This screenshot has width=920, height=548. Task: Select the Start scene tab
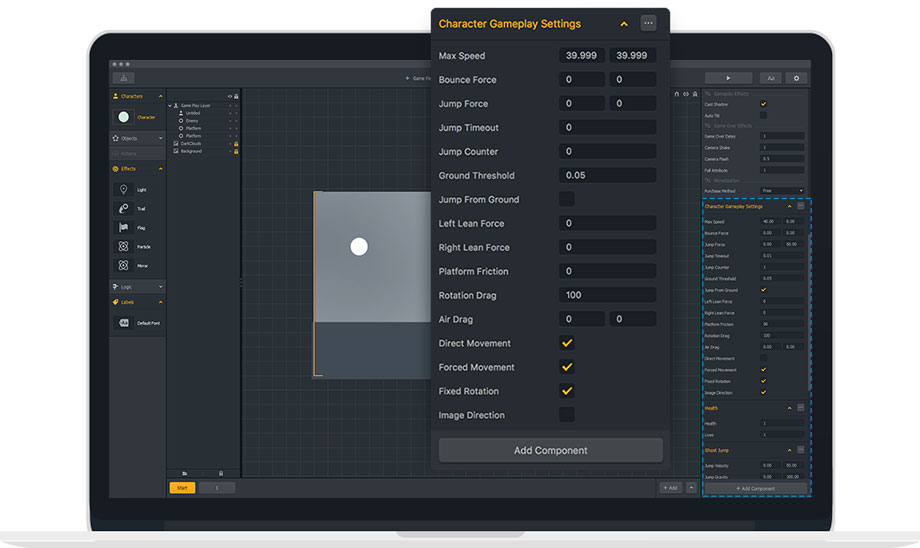point(182,488)
